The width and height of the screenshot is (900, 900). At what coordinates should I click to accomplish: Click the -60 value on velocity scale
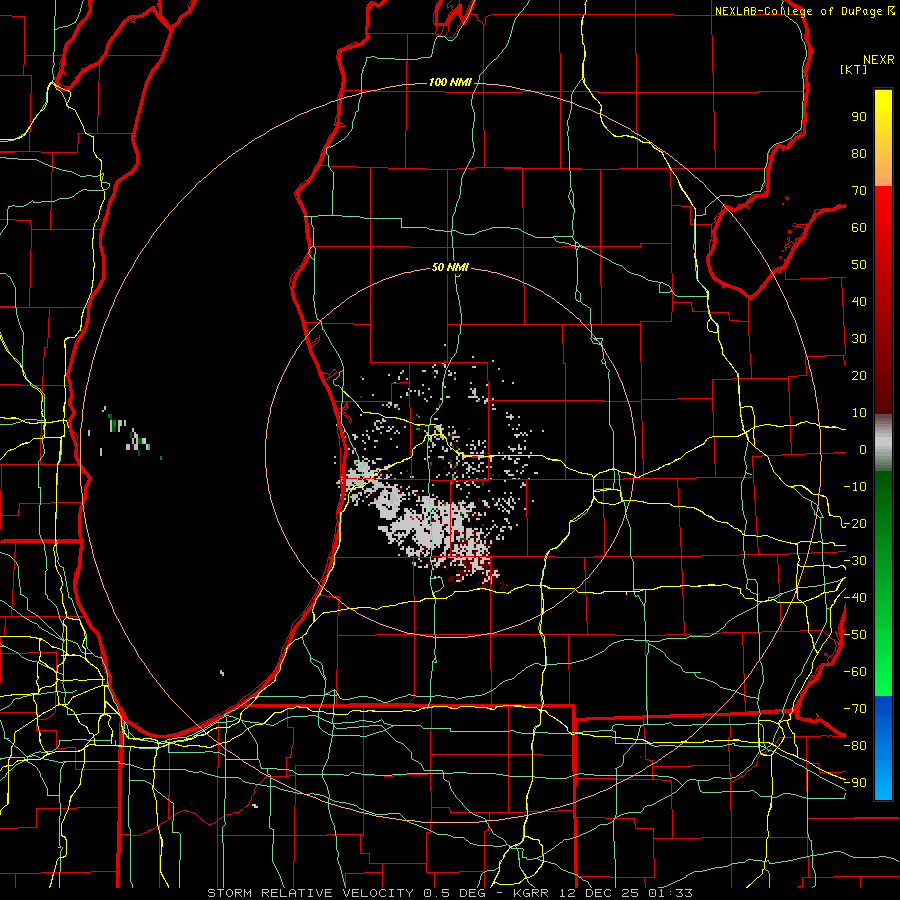855,672
